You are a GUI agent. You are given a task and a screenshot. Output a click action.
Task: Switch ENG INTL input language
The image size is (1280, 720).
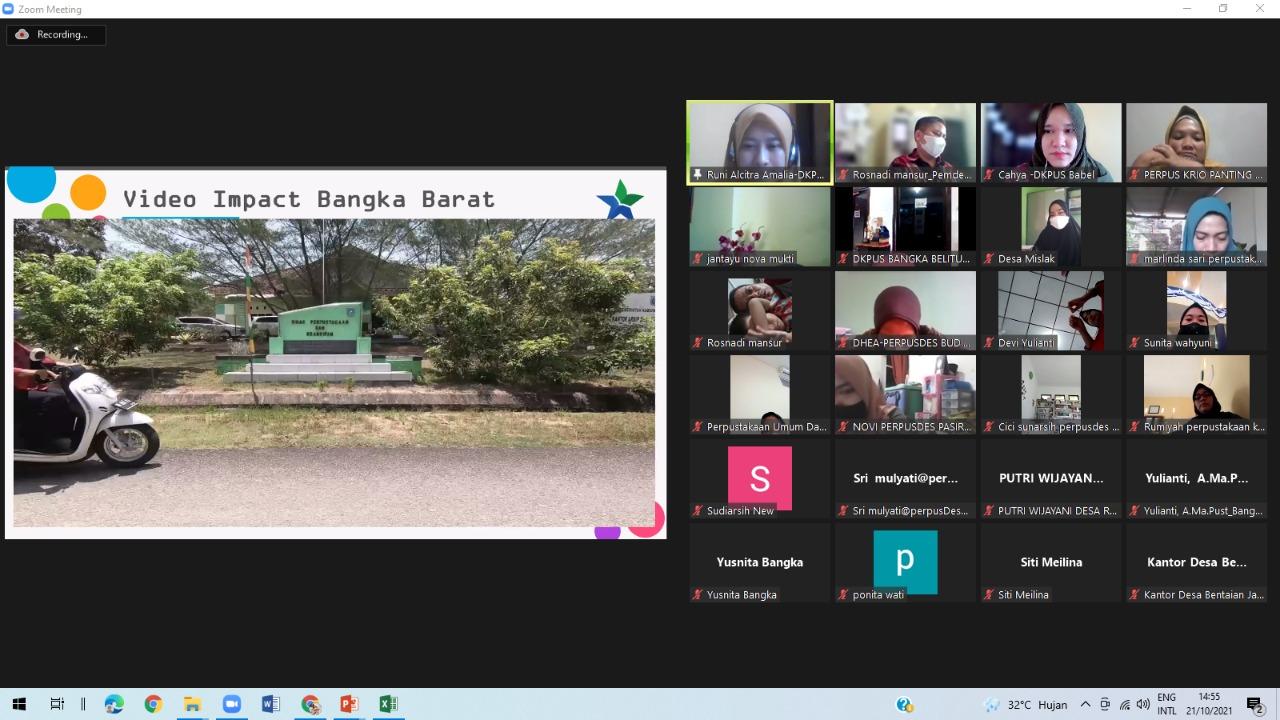coord(1167,704)
